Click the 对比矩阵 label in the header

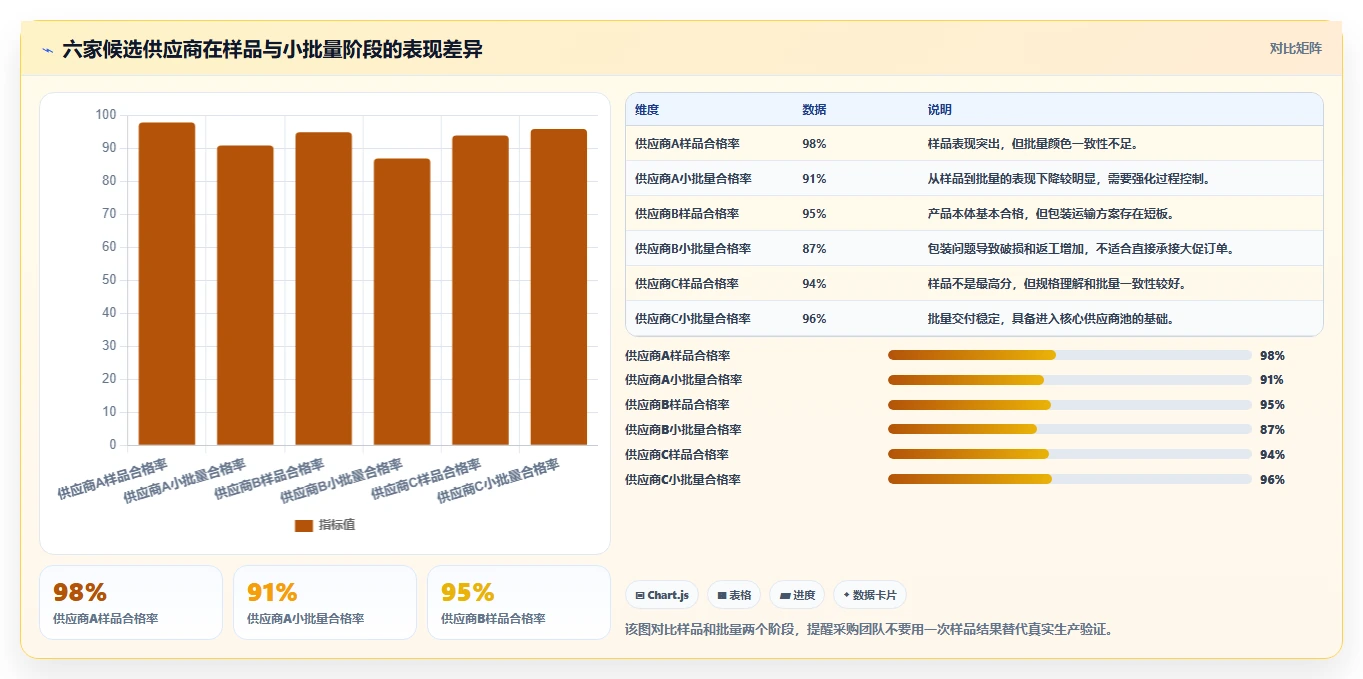click(x=1296, y=48)
